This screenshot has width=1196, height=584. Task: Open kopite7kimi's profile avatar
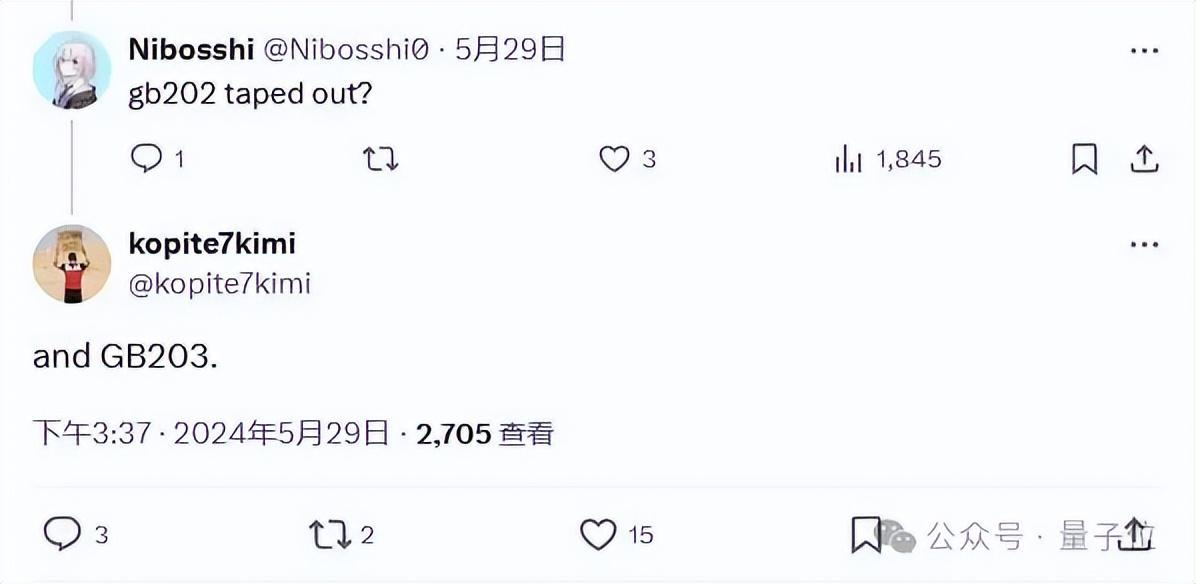tap(72, 263)
